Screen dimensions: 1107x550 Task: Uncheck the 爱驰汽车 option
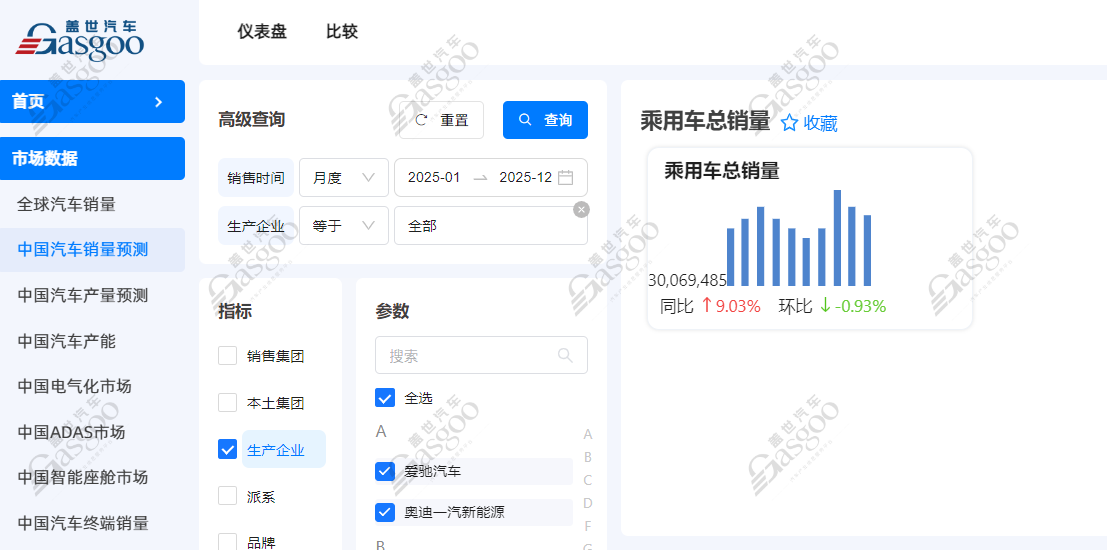click(385, 471)
